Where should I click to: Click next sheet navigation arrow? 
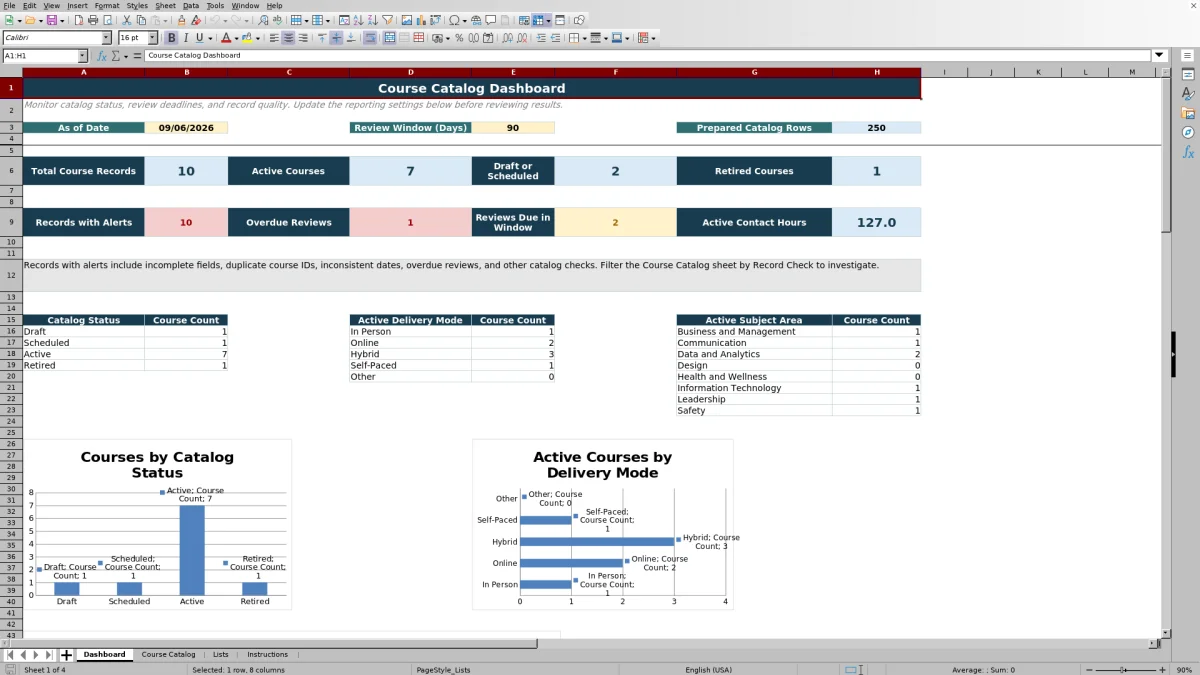click(37, 655)
